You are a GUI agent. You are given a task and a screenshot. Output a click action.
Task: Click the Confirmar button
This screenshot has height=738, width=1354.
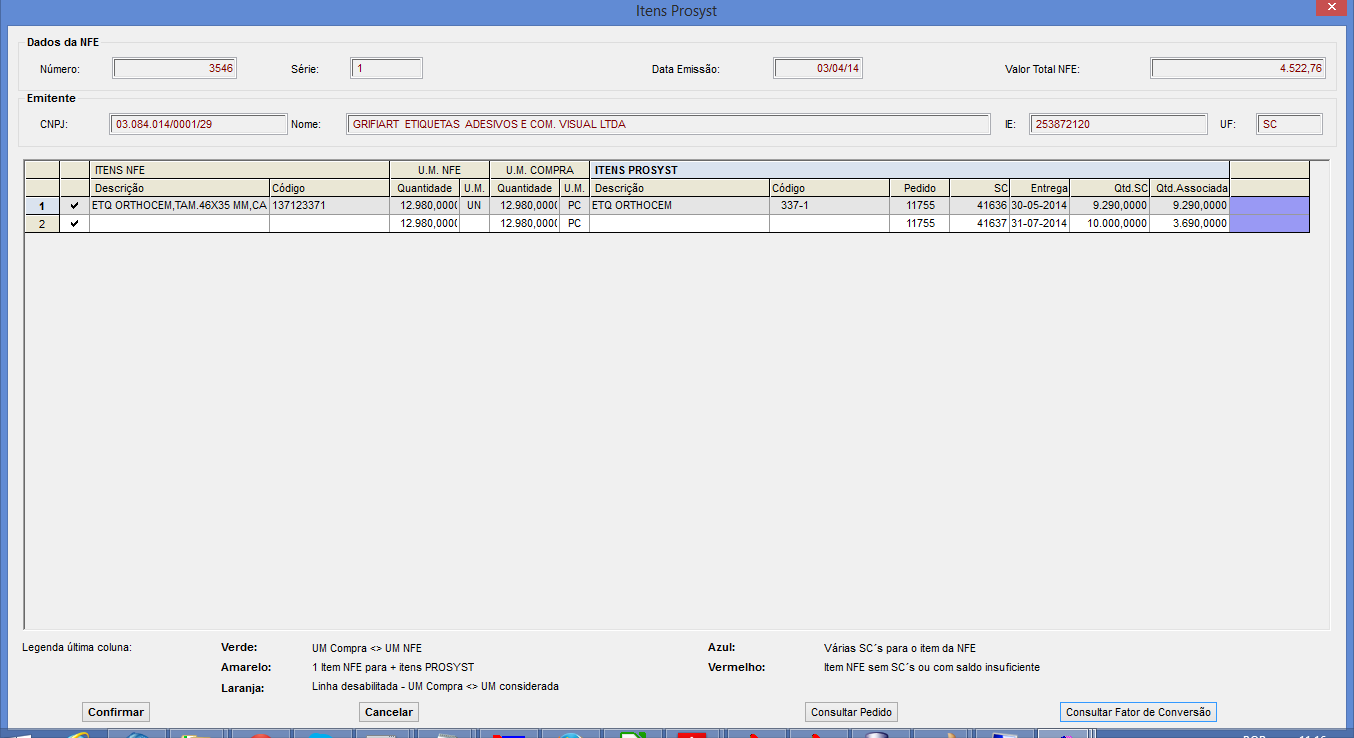pos(116,712)
